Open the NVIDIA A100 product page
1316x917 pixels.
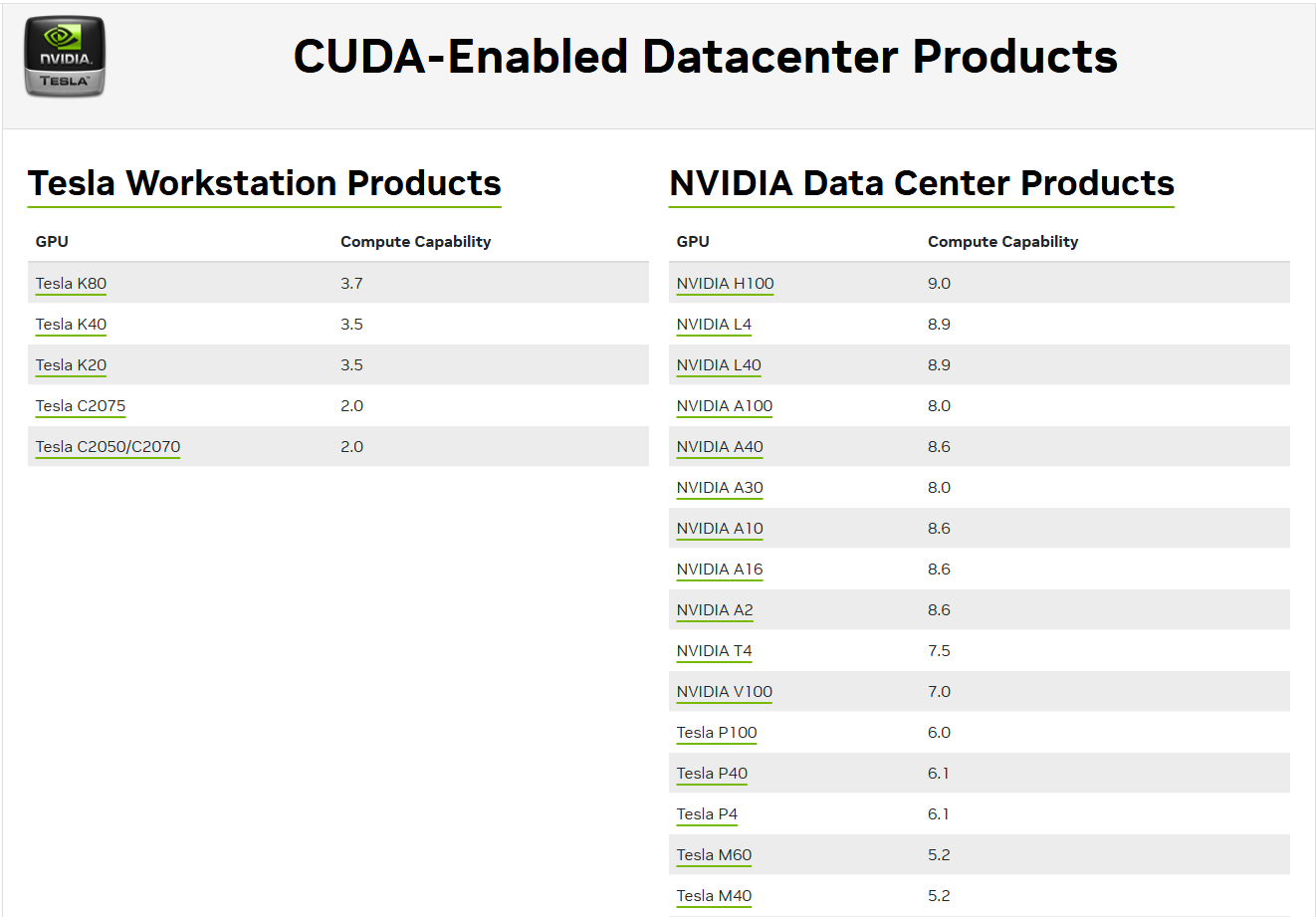725,406
